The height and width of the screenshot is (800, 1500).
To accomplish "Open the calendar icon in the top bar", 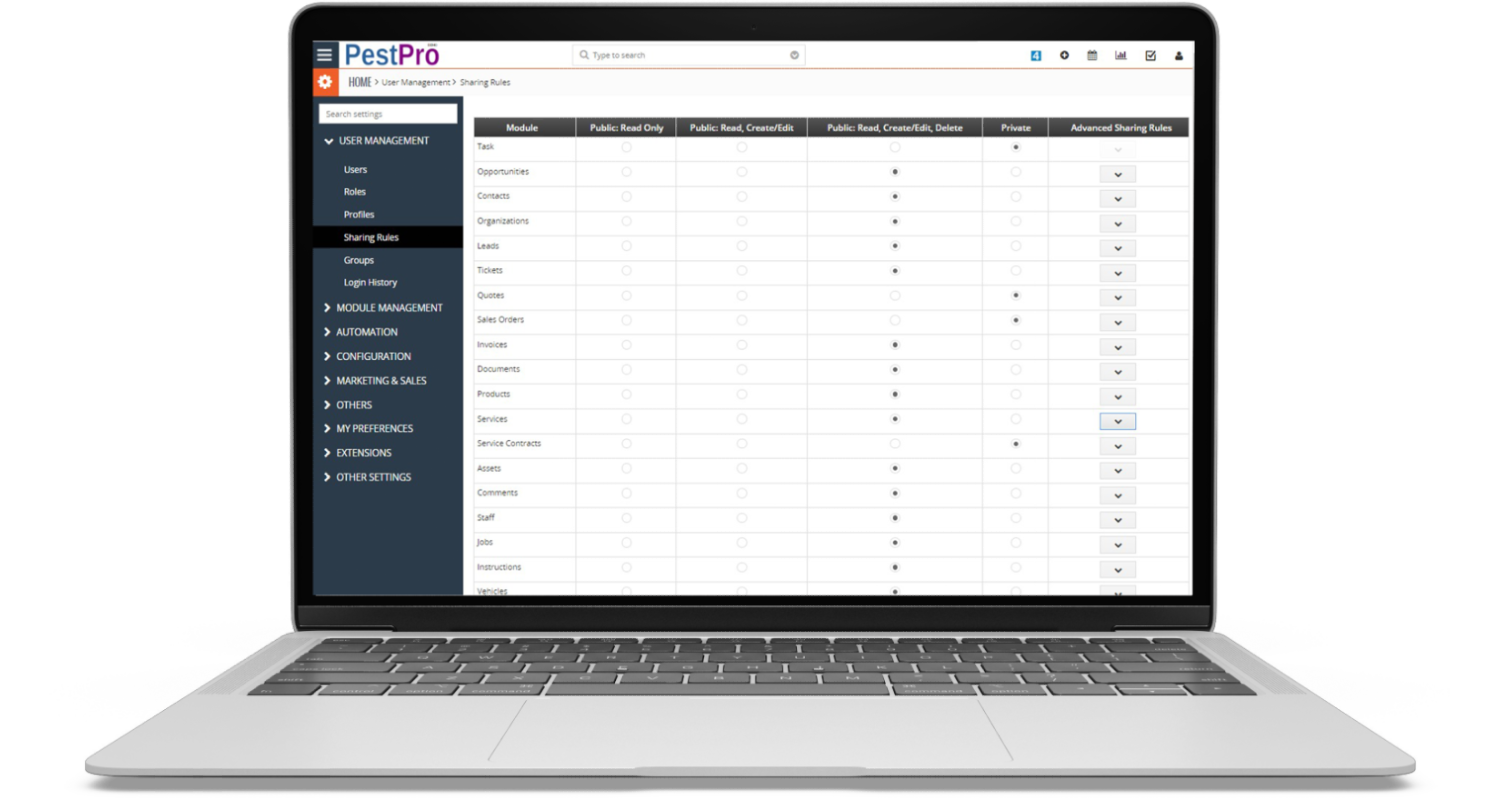I will 1092,55.
